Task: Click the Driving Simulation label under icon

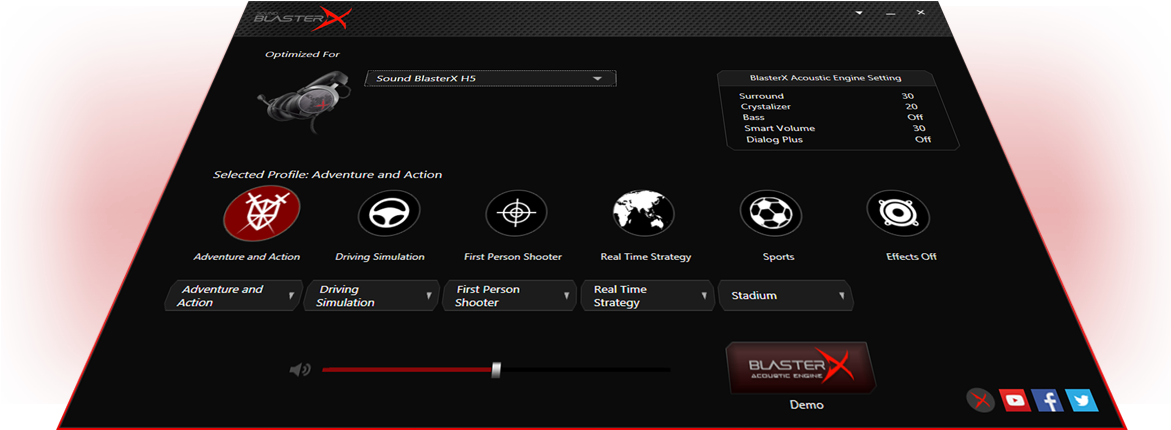Action: pos(380,257)
